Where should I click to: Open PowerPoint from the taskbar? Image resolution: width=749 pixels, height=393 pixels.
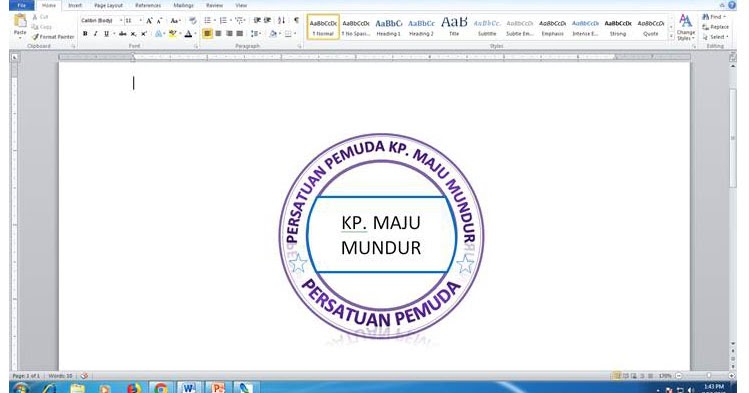[218, 388]
